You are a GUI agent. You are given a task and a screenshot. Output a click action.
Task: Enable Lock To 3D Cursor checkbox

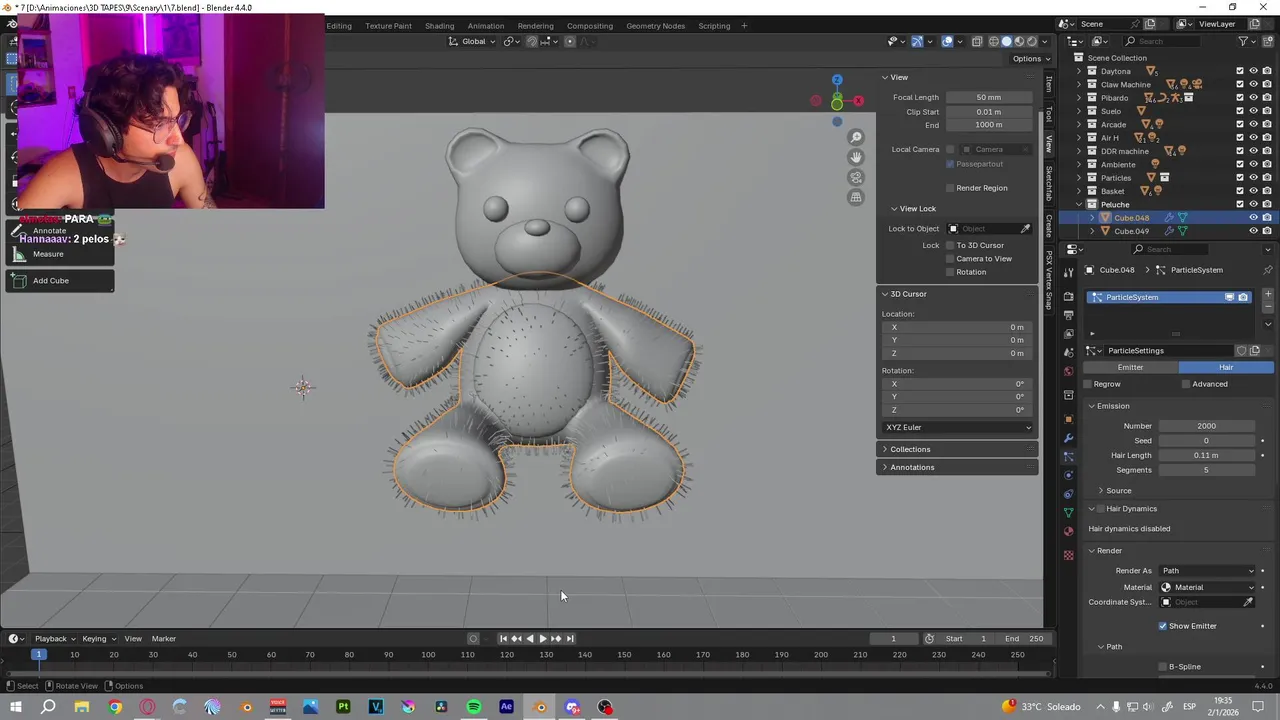[x=950, y=245]
